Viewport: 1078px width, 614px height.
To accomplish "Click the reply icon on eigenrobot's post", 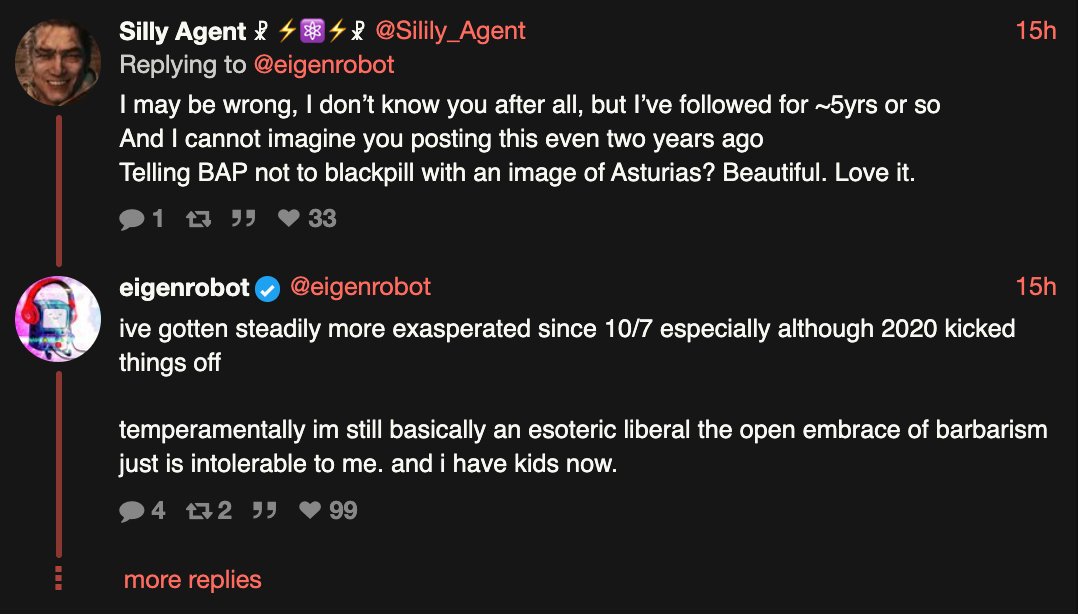I will [132, 511].
